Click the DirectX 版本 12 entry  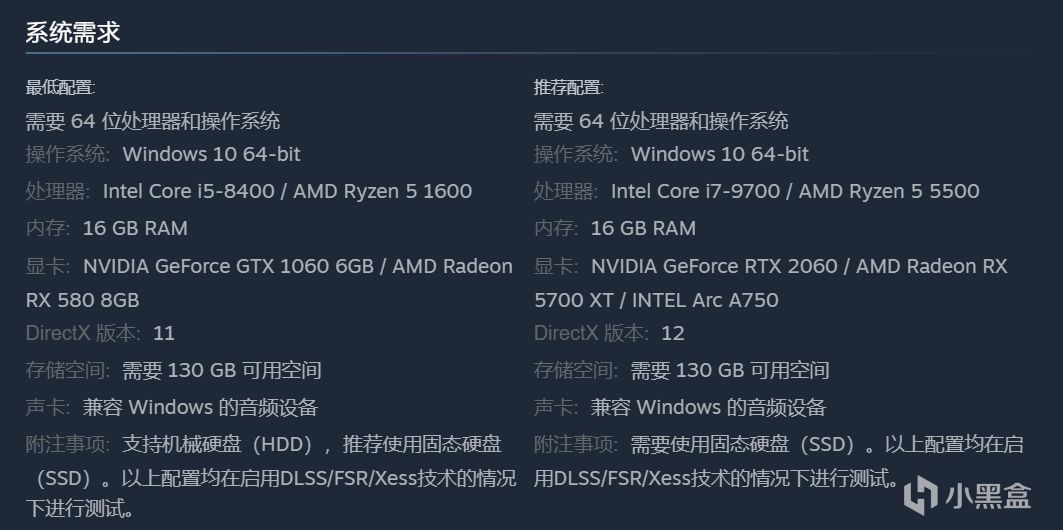point(608,333)
